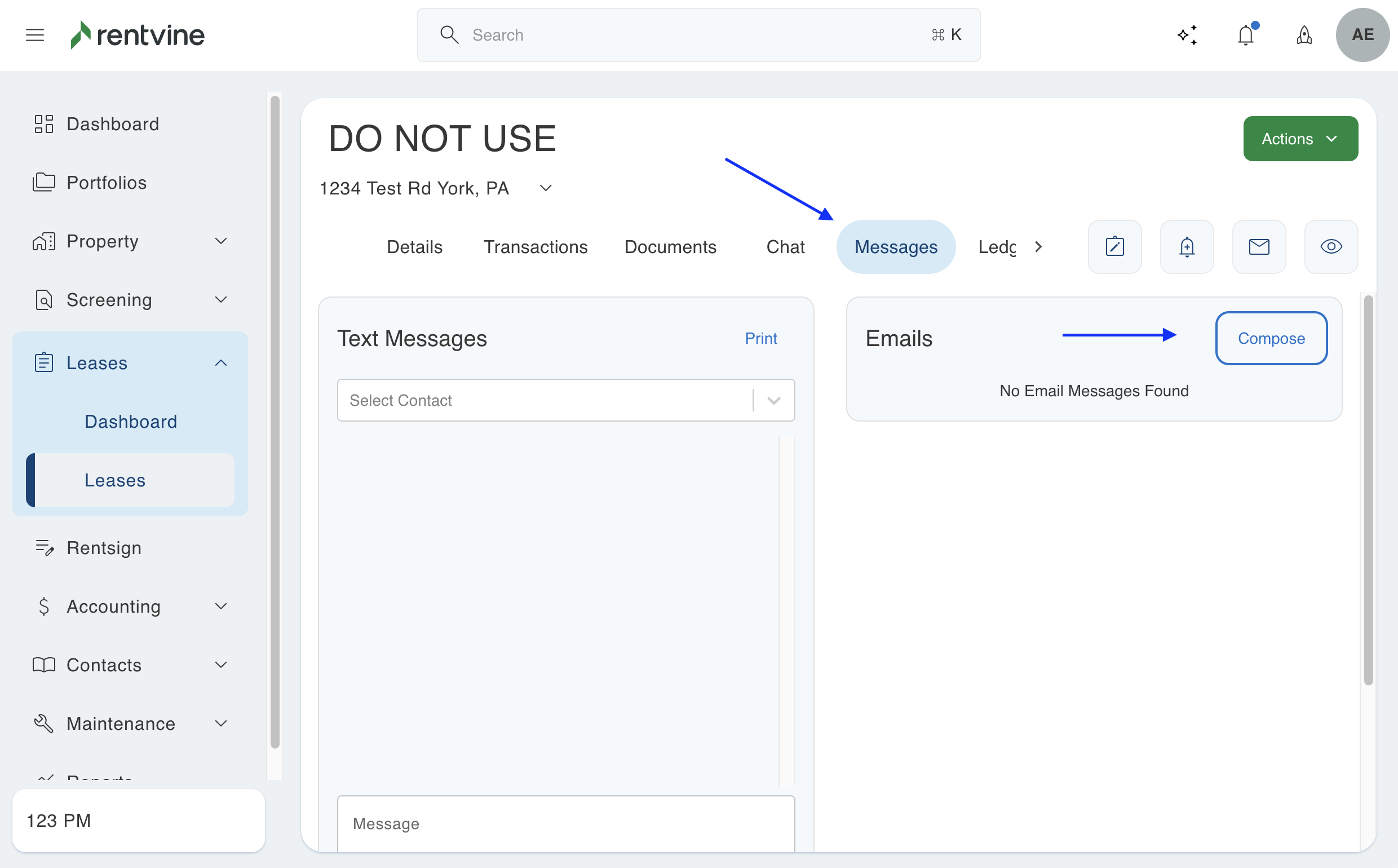
Task: Collapse the Leases sidebar section
Action: coord(221,363)
